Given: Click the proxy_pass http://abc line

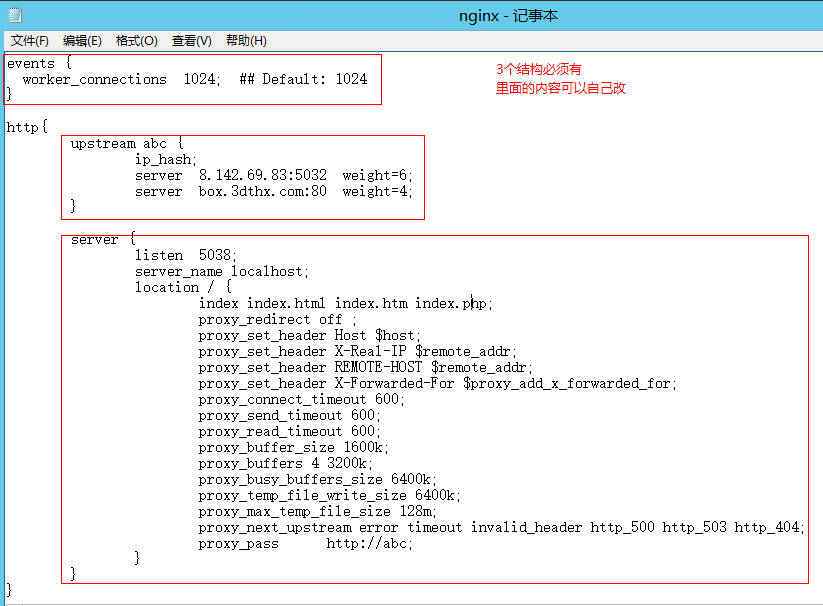Looking at the screenshot, I should pos(305,543).
